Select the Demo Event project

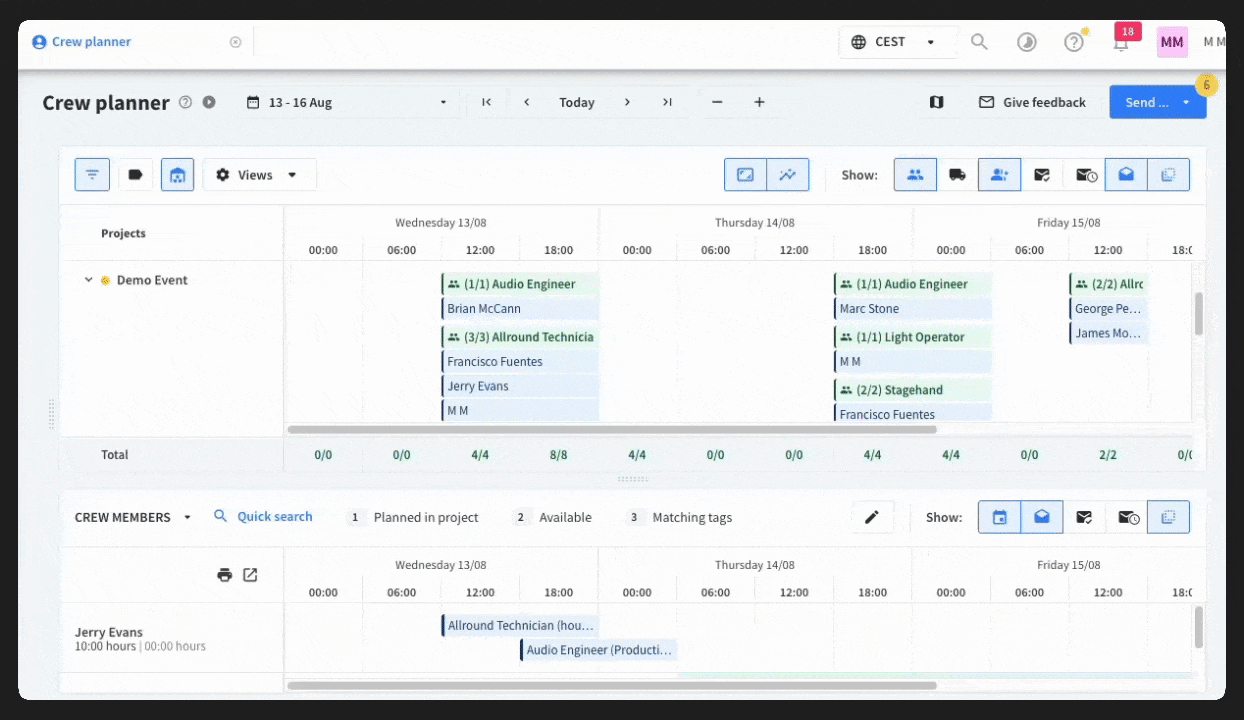click(x=152, y=280)
